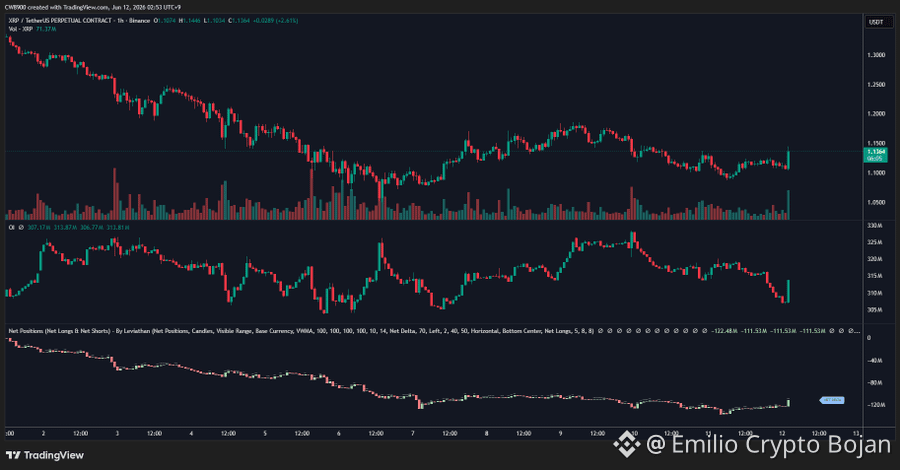
Task: Click the 1.2500 price axis label
Action: pyautogui.click(x=876, y=84)
